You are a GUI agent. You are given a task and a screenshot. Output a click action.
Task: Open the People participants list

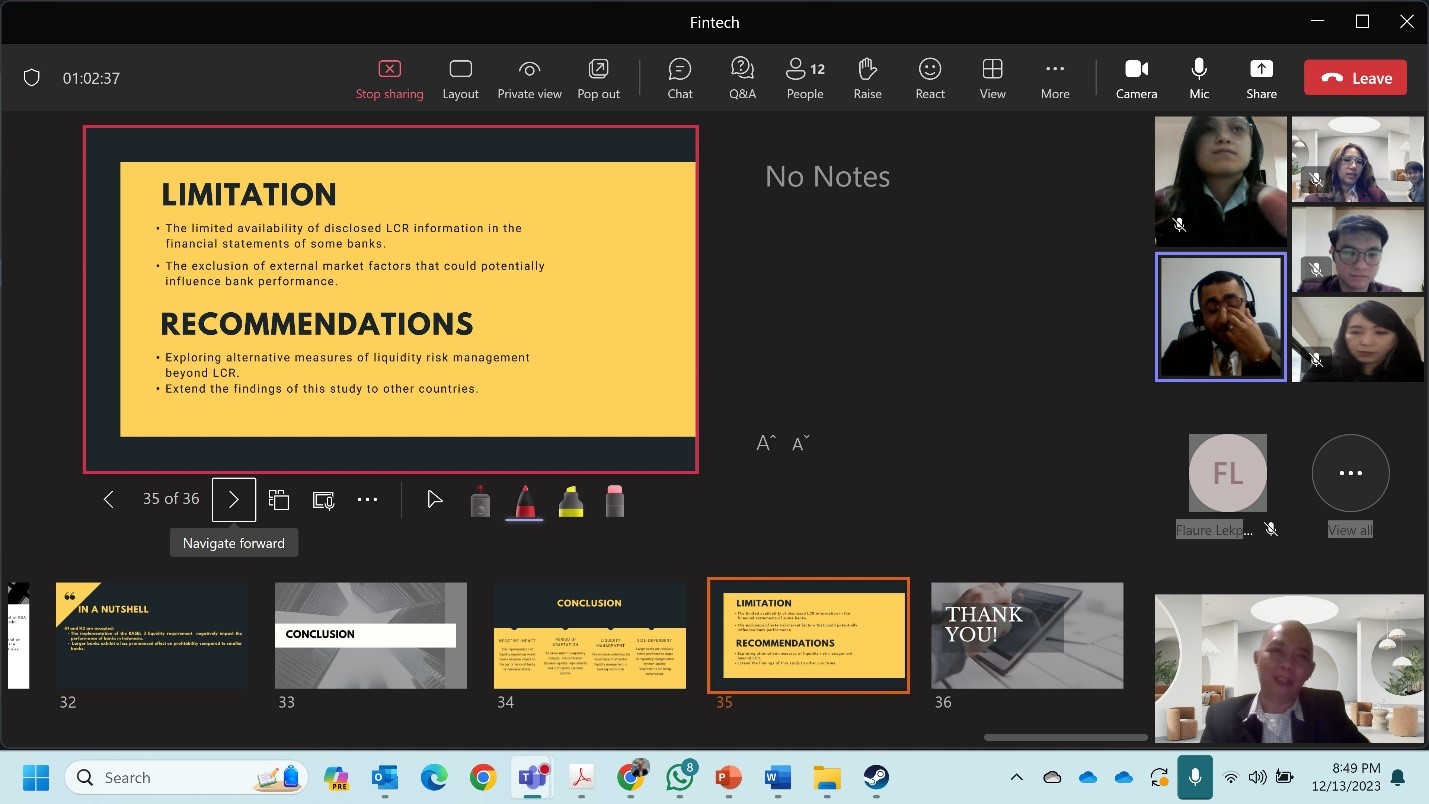point(804,78)
